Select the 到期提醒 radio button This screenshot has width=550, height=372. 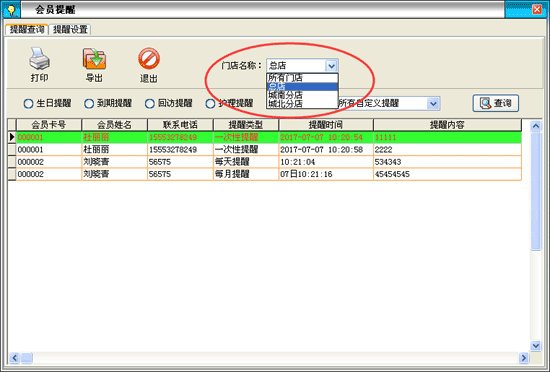pyautogui.click(x=89, y=103)
